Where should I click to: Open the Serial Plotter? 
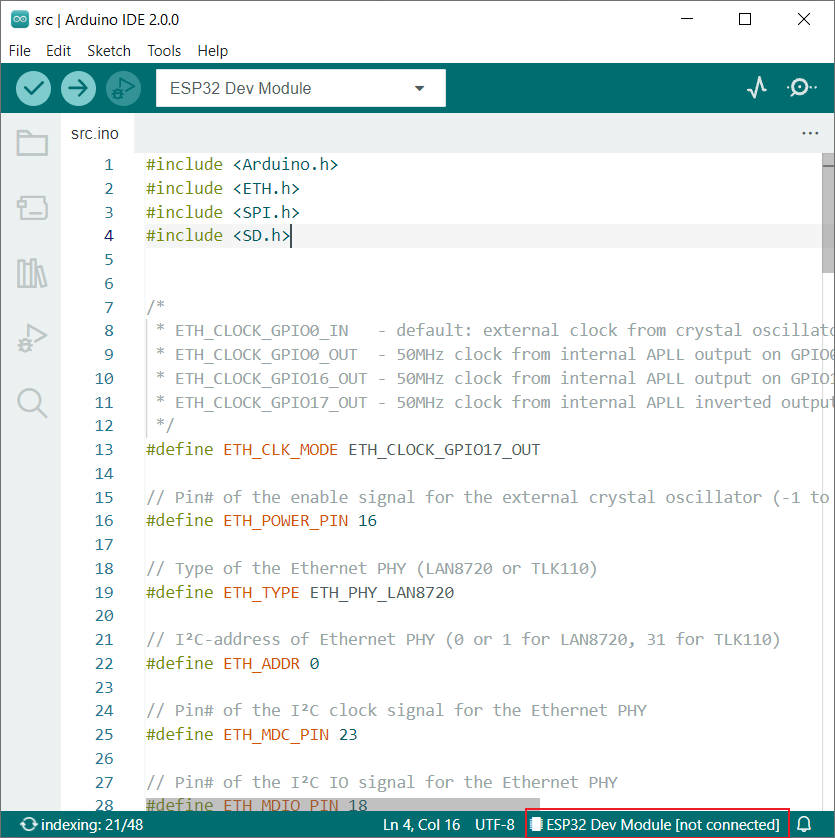(757, 88)
